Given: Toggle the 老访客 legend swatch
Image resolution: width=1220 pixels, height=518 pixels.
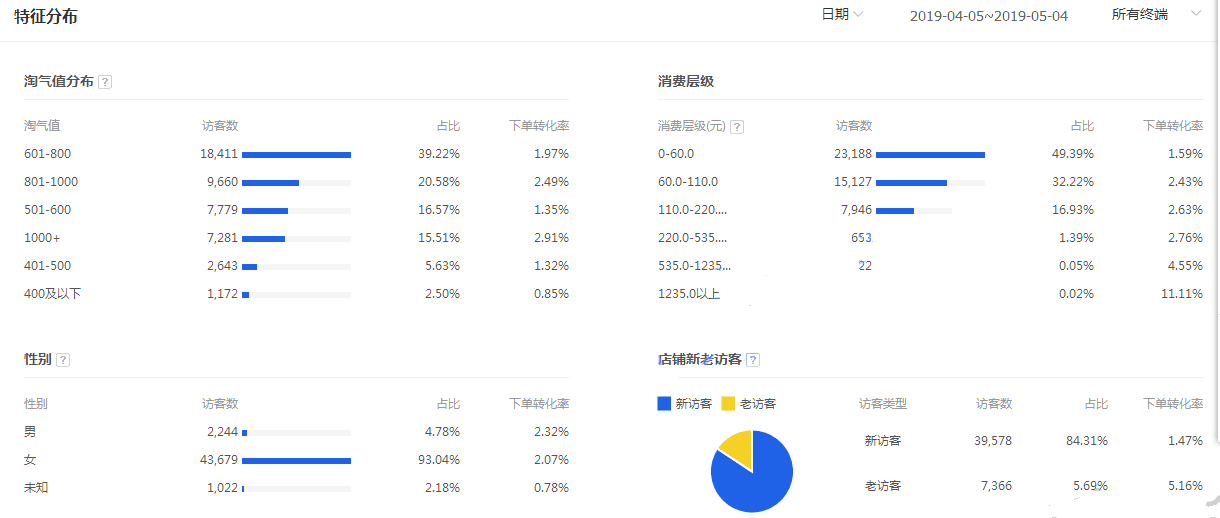Looking at the screenshot, I should [728, 404].
